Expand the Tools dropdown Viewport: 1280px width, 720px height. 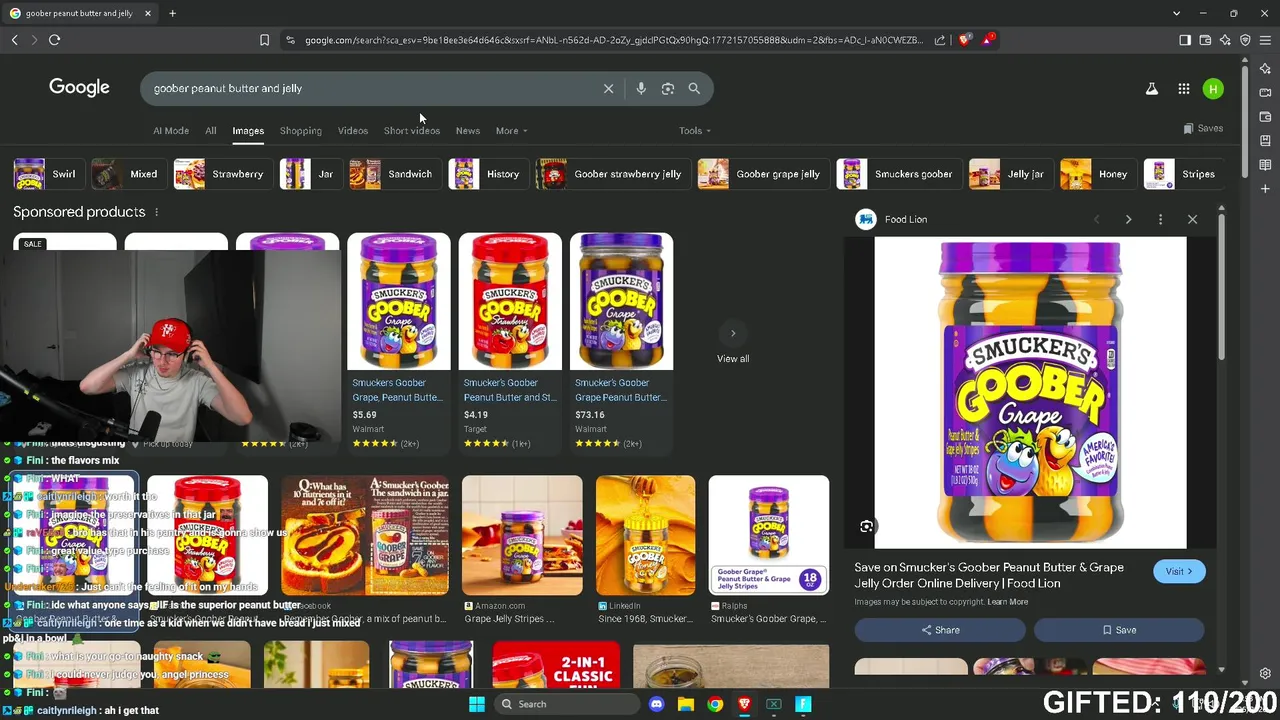point(695,131)
